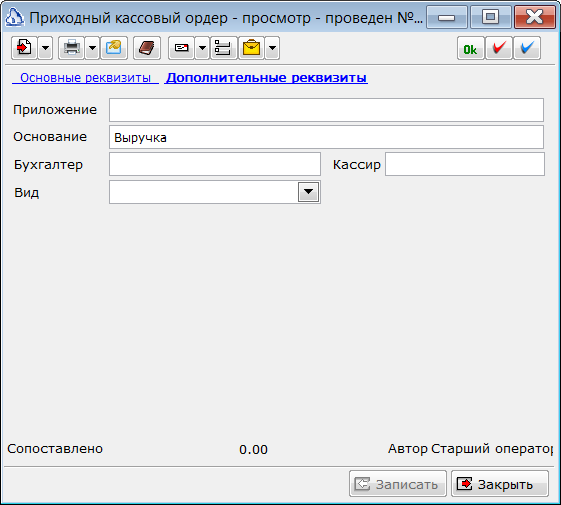The width and height of the screenshot is (561, 505).
Task: Open the blue folder icon with yellow note
Action: click(114, 48)
